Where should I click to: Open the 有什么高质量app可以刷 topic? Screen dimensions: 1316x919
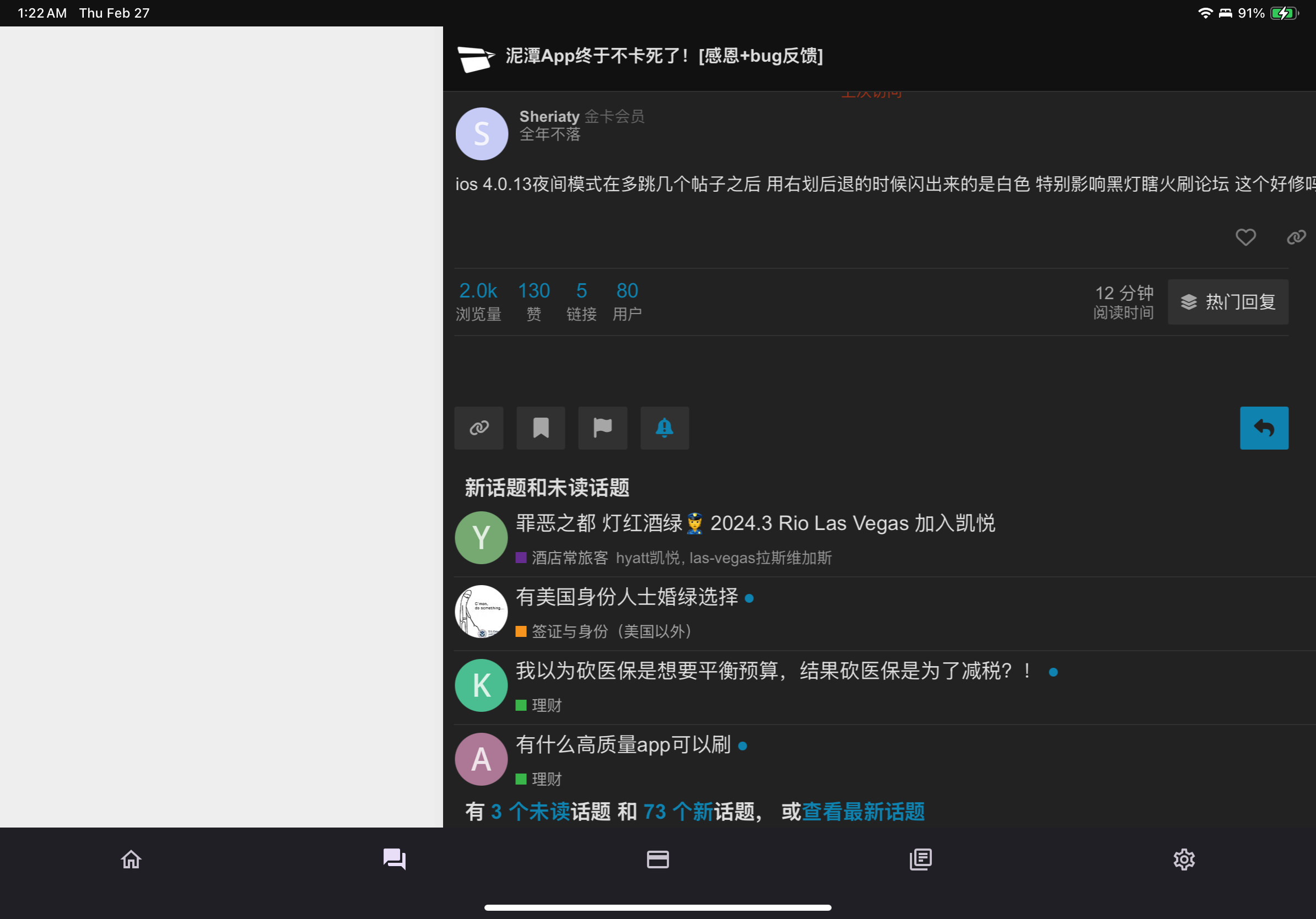(623, 745)
